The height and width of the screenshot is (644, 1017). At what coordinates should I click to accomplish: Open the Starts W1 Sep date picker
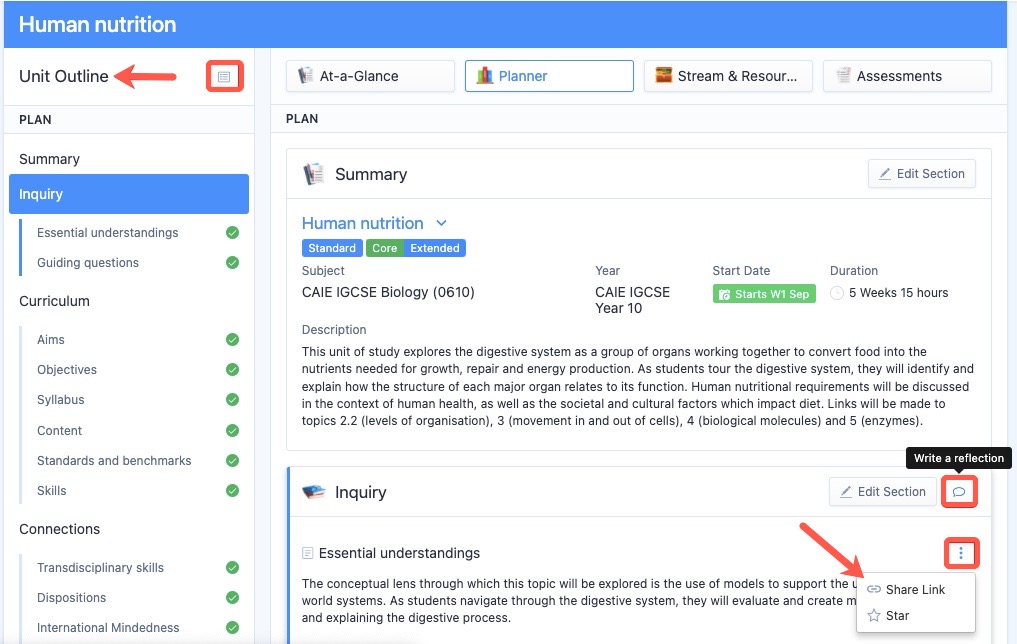(x=764, y=294)
